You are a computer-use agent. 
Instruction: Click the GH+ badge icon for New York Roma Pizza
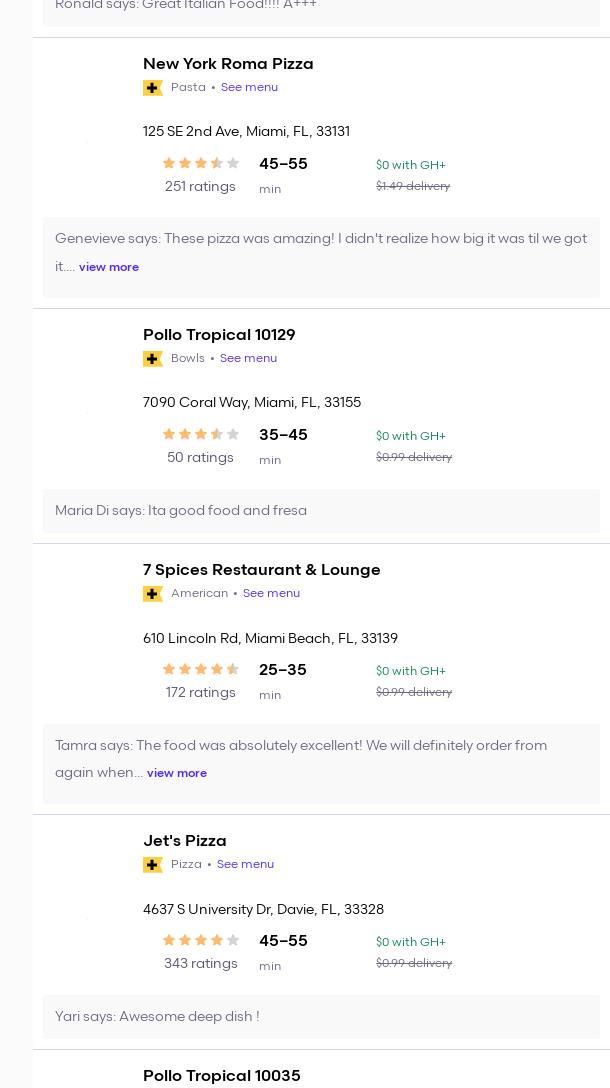[153, 88]
